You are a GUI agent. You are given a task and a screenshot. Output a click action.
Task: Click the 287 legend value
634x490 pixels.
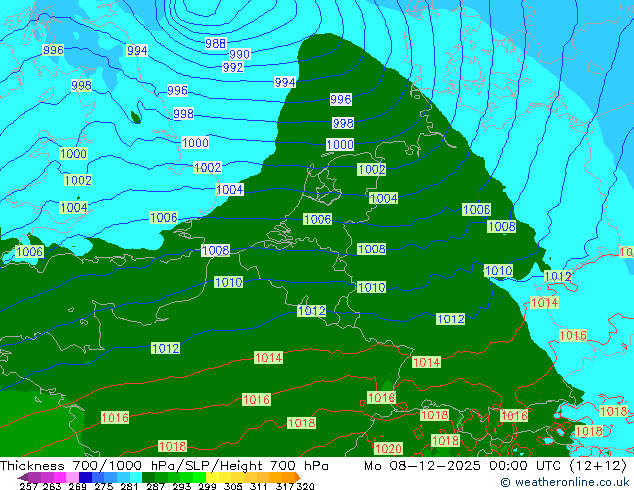pos(155,486)
